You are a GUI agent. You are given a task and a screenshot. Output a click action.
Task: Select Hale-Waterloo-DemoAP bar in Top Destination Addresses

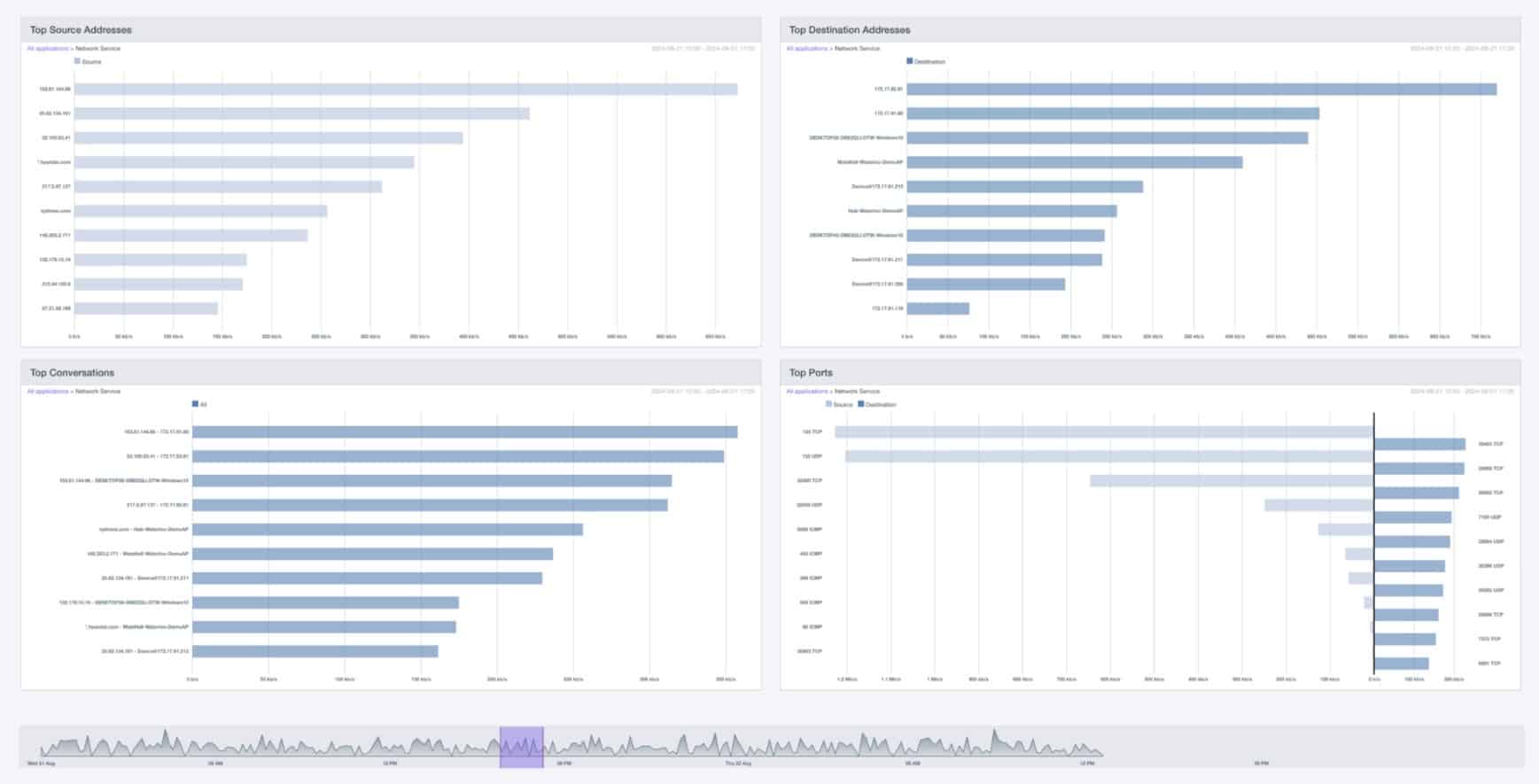pos(1012,211)
